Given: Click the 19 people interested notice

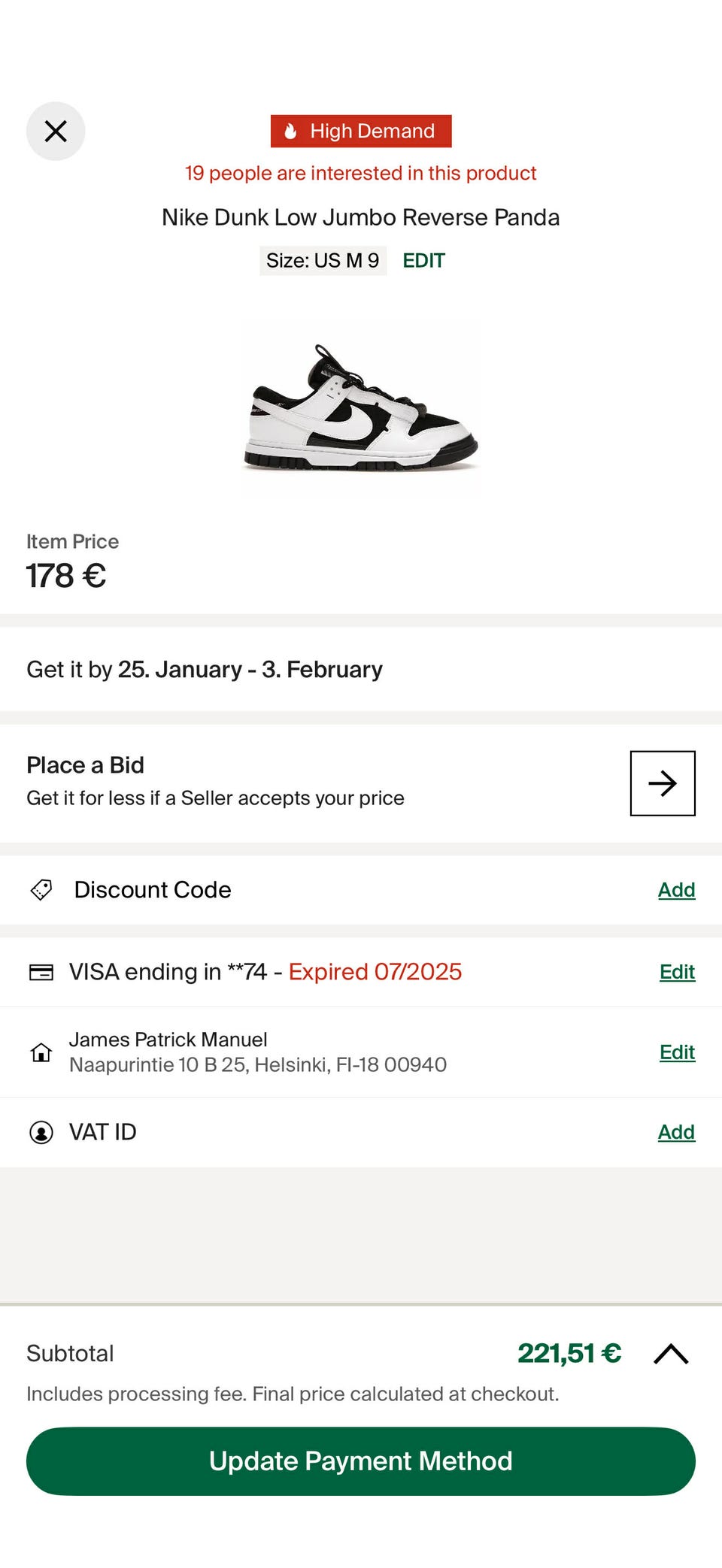Looking at the screenshot, I should coord(361,174).
